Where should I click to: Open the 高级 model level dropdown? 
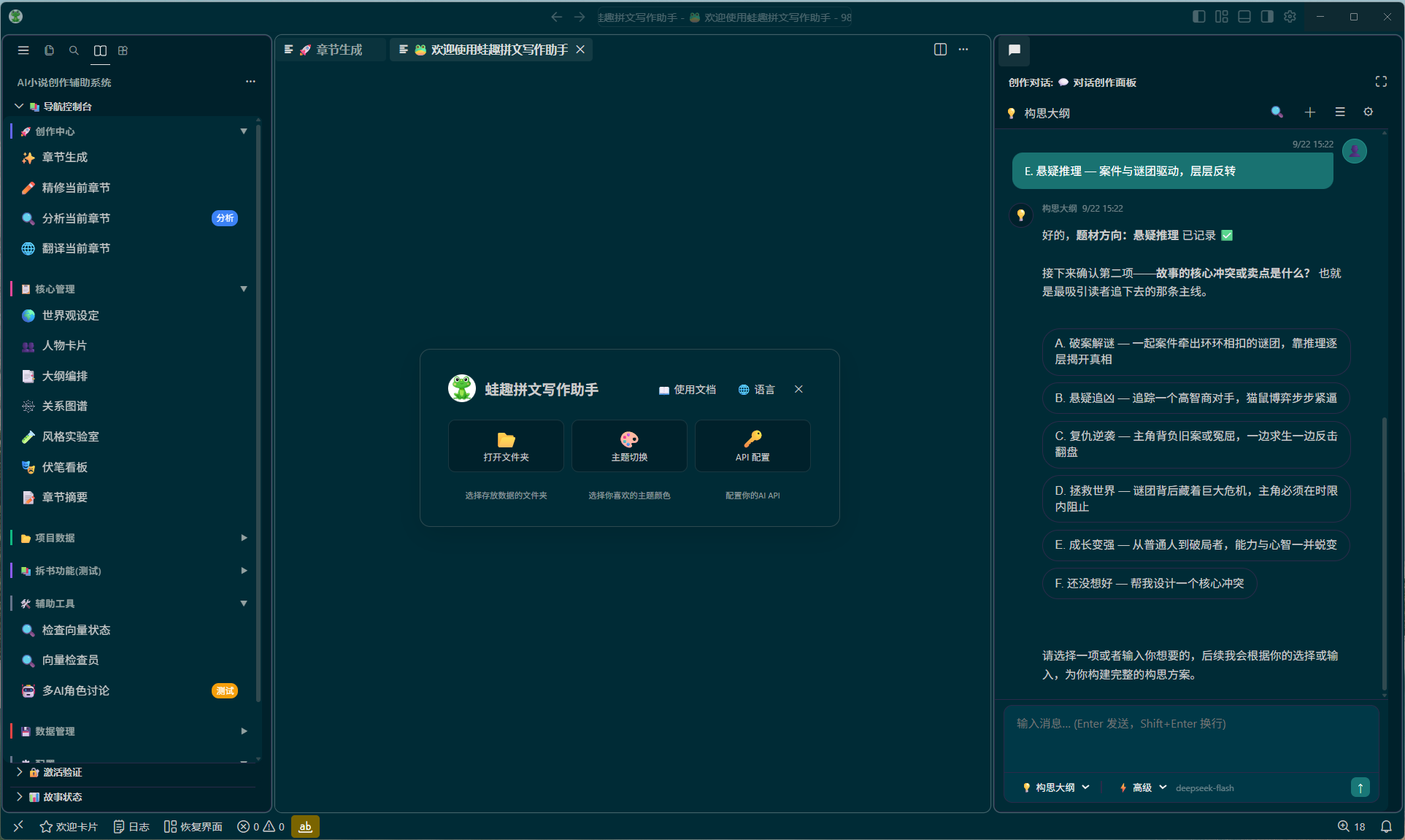(x=1144, y=787)
